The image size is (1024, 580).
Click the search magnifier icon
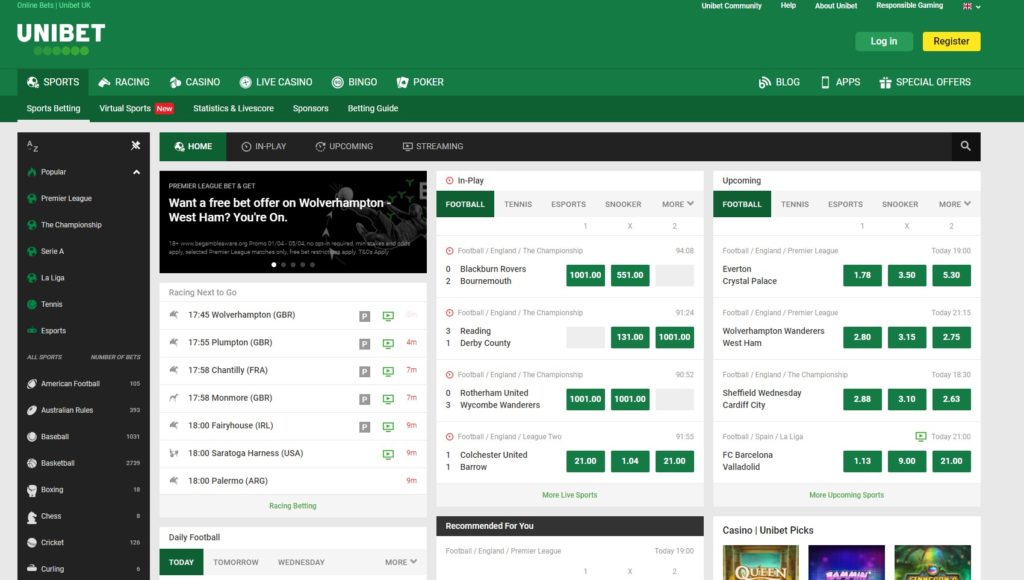tap(965, 146)
